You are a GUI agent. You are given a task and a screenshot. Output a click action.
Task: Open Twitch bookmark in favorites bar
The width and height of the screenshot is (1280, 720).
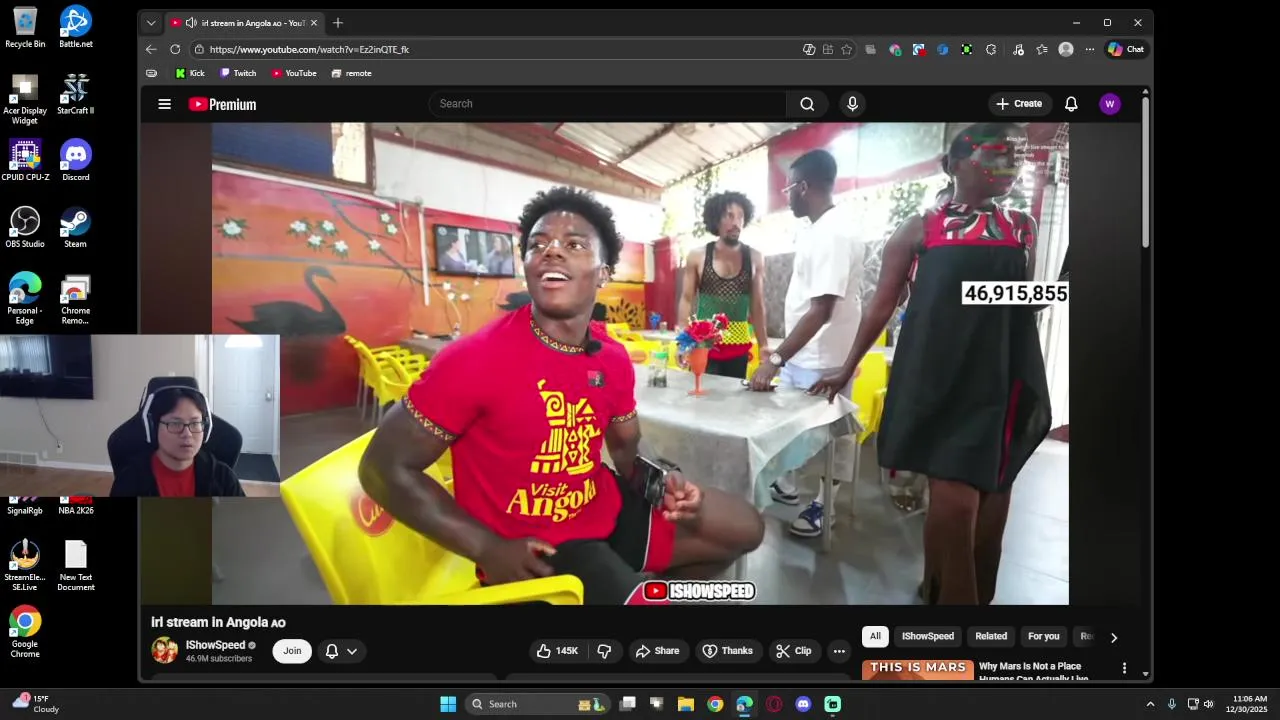(238, 73)
